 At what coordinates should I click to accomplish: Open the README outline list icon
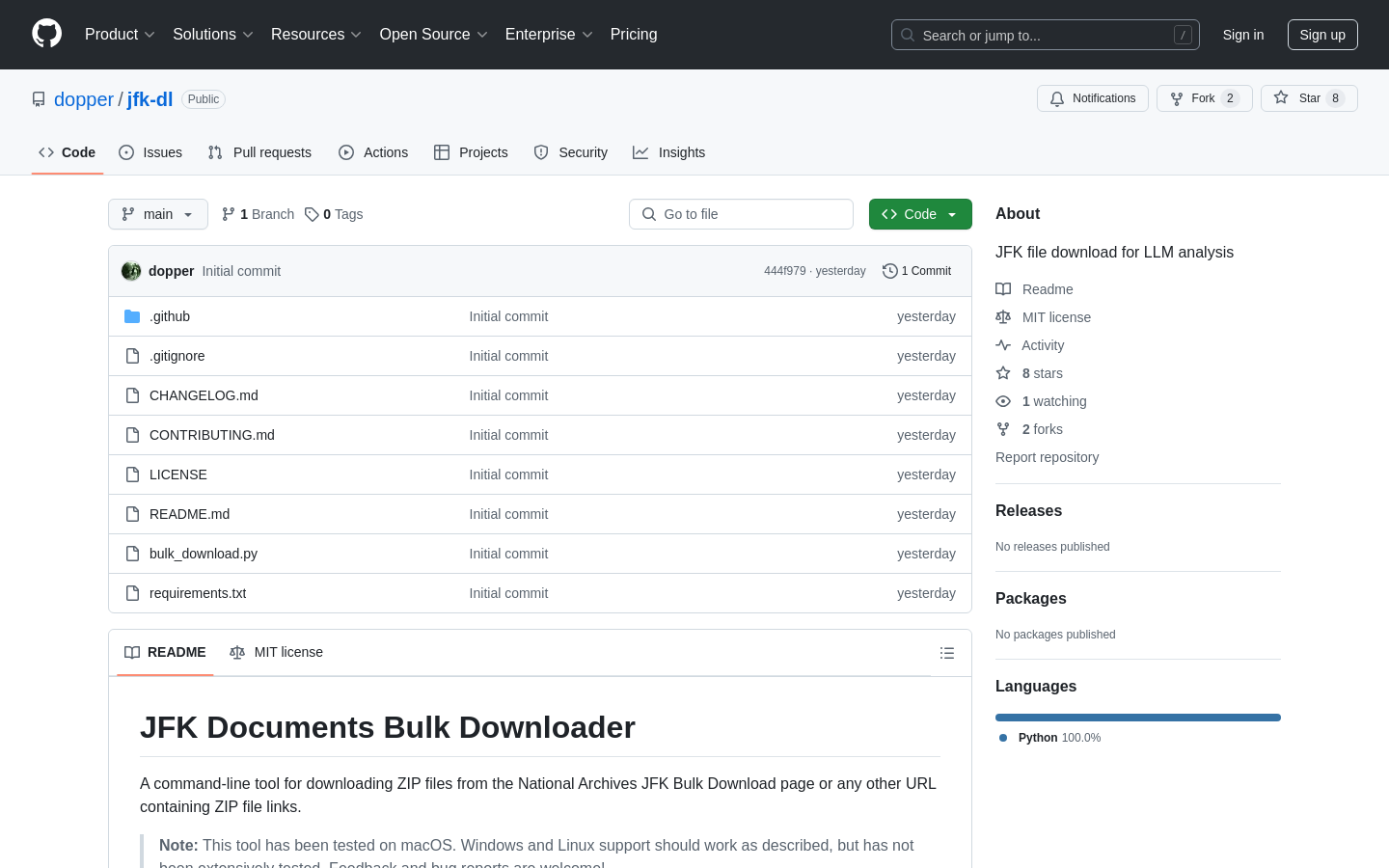pos(946,653)
